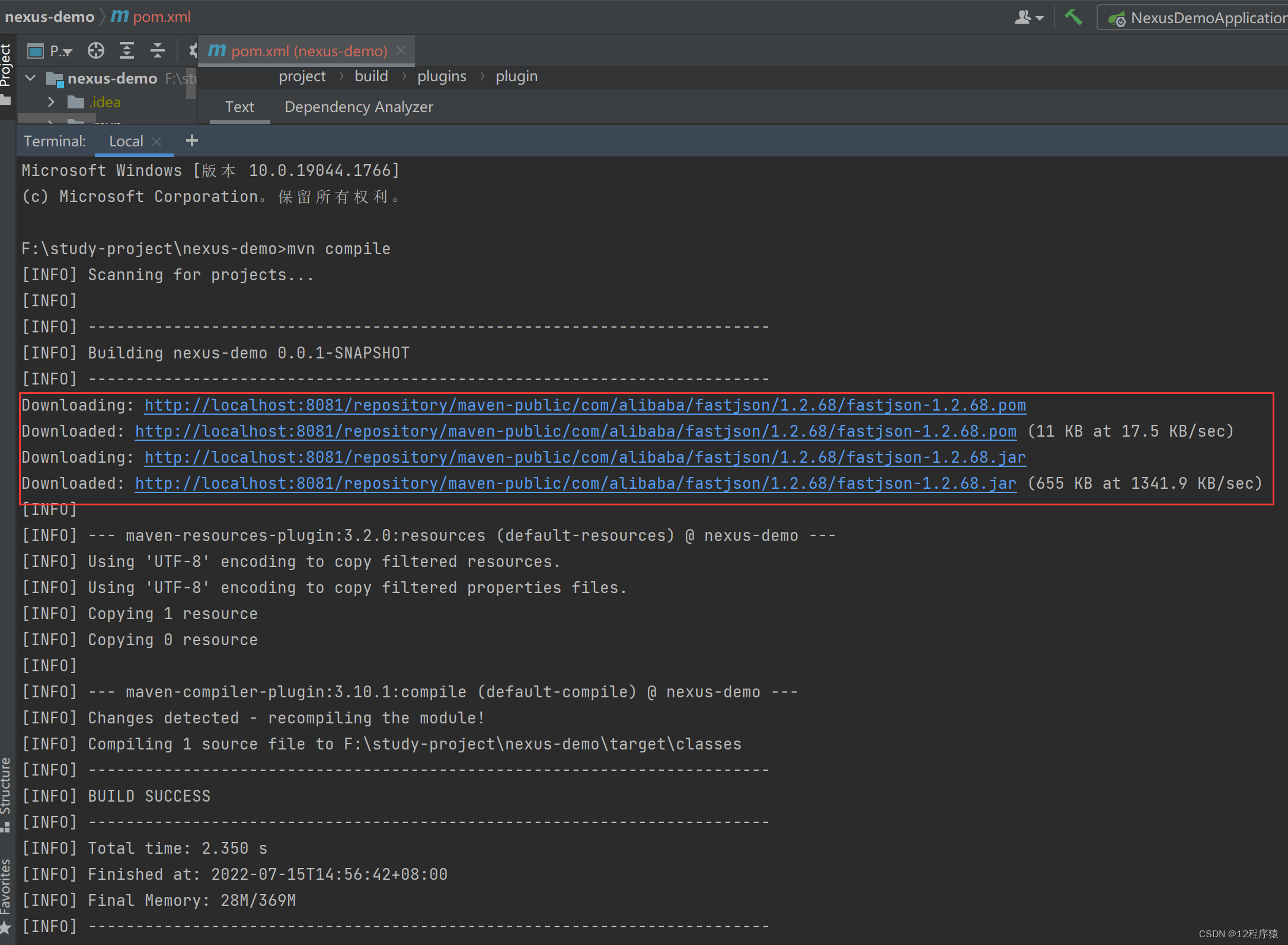Open the Downloaded fastjson-1.2.68.pom link
The height and width of the screenshot is (945, 1288).
pos(576,431)
